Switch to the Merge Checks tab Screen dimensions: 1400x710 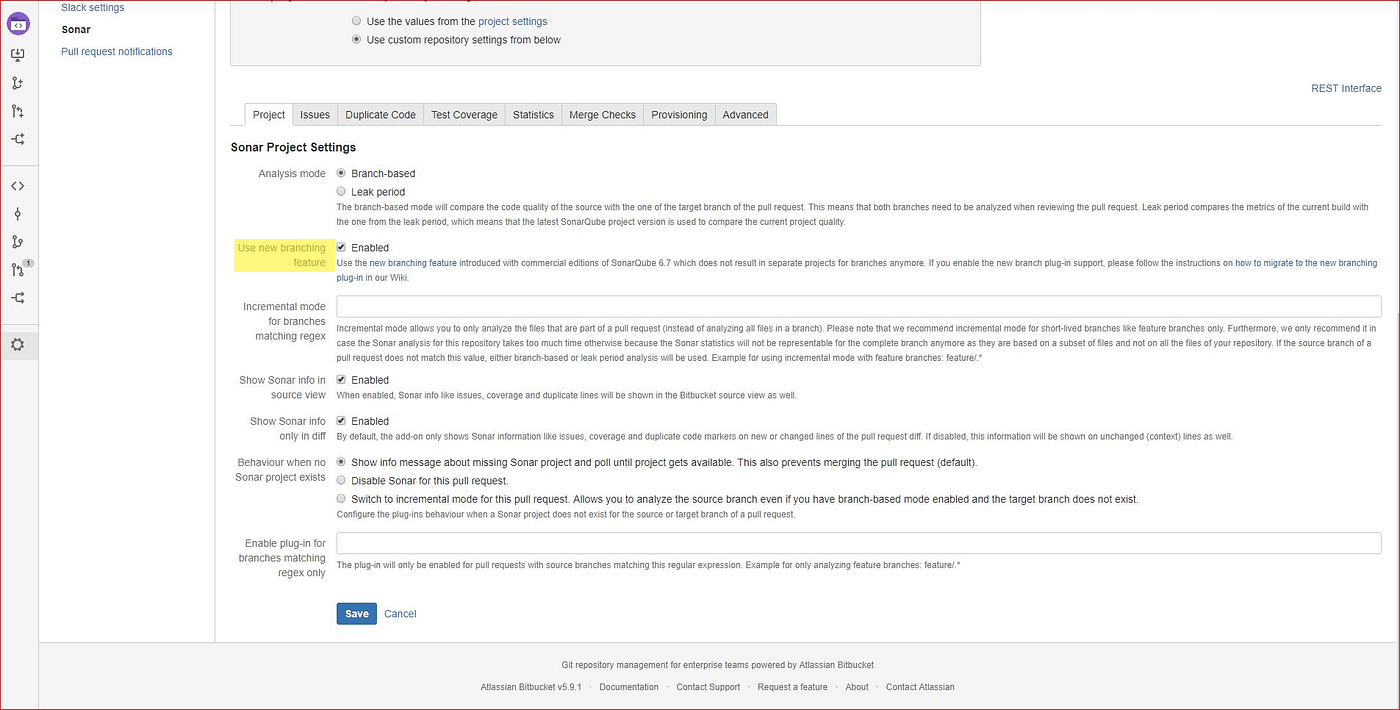click(x=602, y=114)
